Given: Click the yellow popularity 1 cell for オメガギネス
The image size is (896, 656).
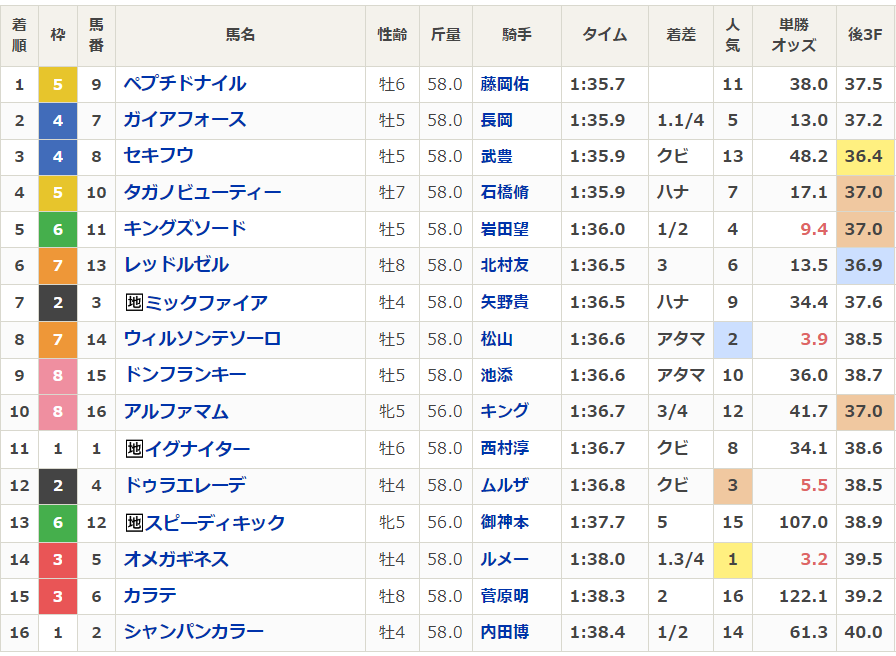Looking at the screenshot, I should (732, 559).
